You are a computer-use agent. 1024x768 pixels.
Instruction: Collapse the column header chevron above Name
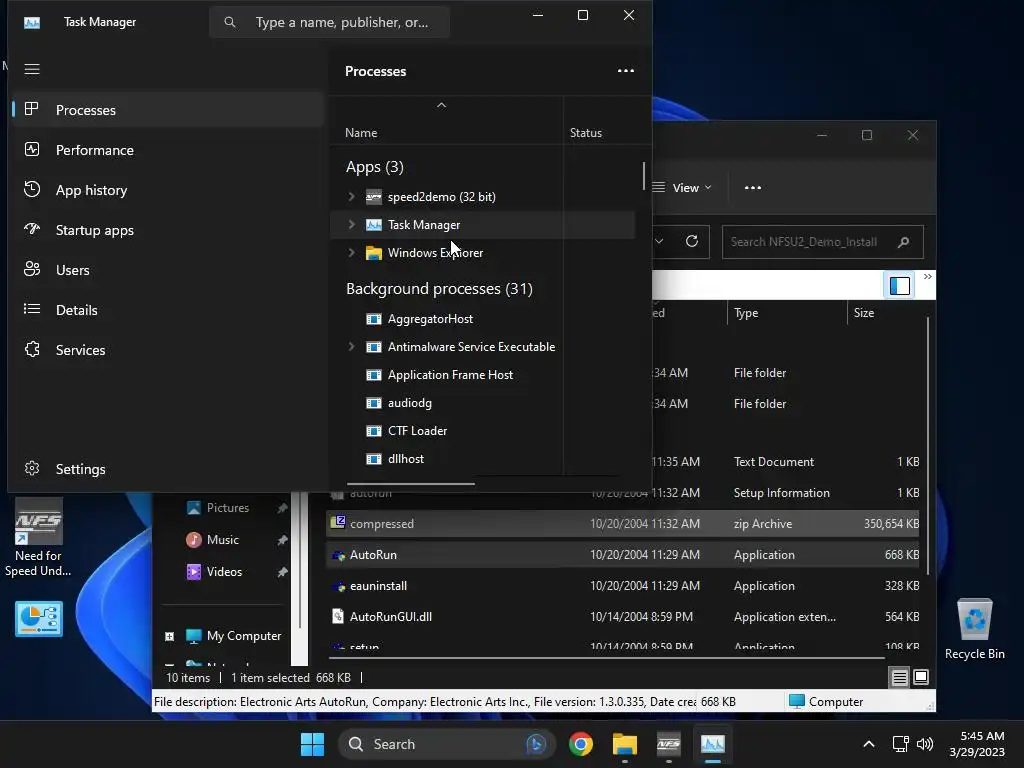[x=441, y=105]
